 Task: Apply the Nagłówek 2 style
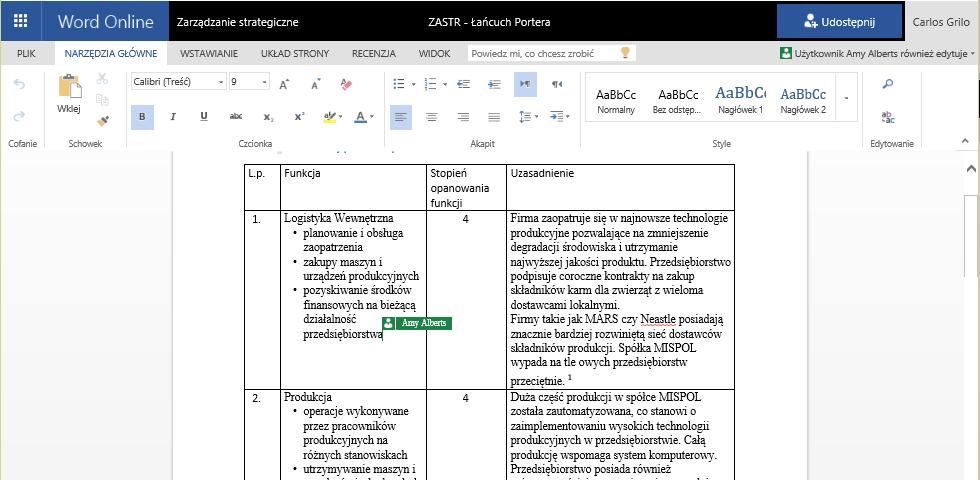pos(803,101)
